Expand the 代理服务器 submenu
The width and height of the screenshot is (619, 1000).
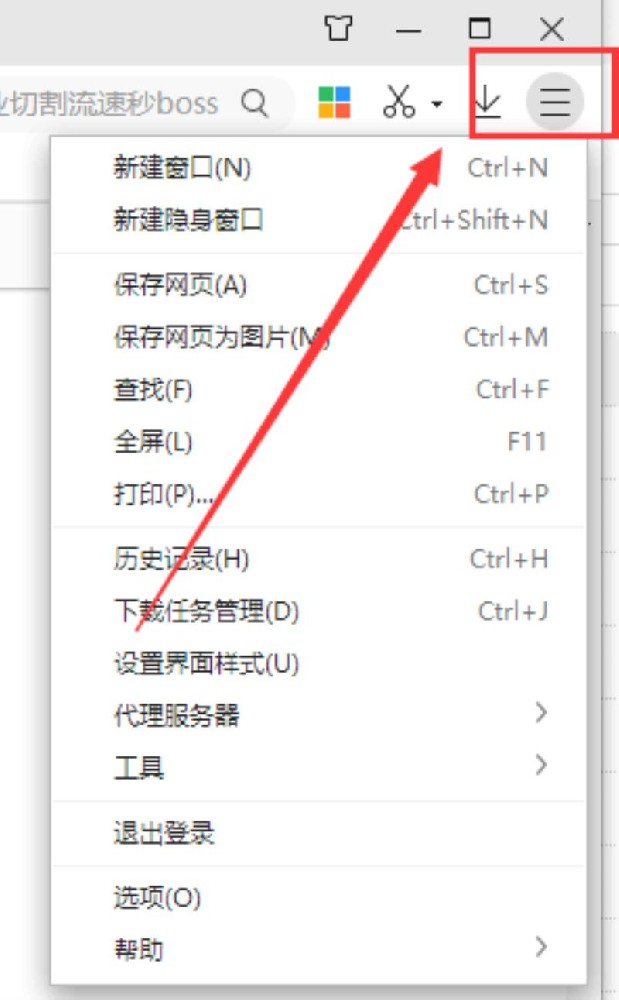coord(319,714)
